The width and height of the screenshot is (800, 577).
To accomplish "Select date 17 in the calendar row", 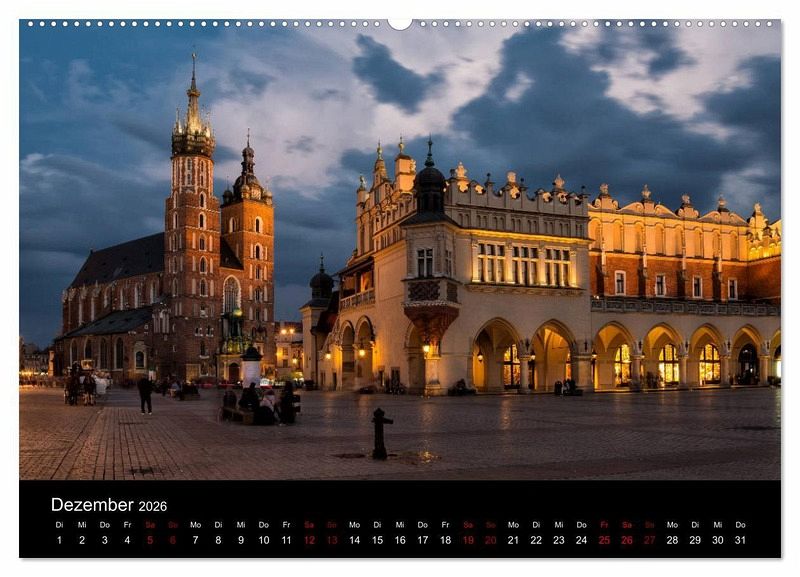I will click(422, 540).
